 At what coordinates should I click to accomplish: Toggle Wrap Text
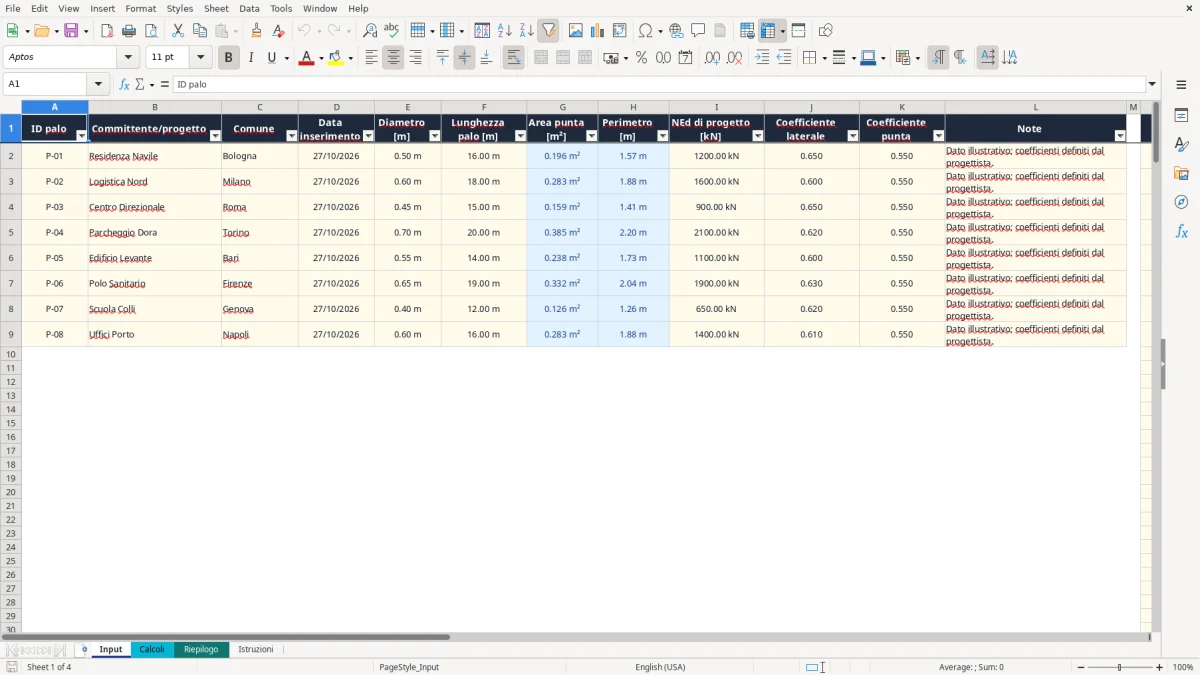tap(513, 58)
